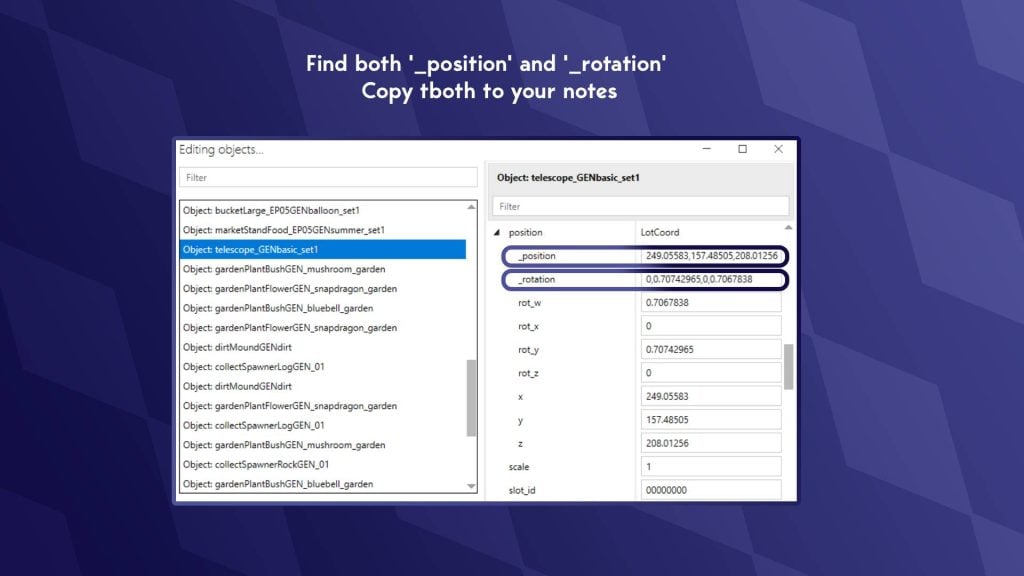Click the z coordinate value field
1024x576 pixels.
(710, 443)
